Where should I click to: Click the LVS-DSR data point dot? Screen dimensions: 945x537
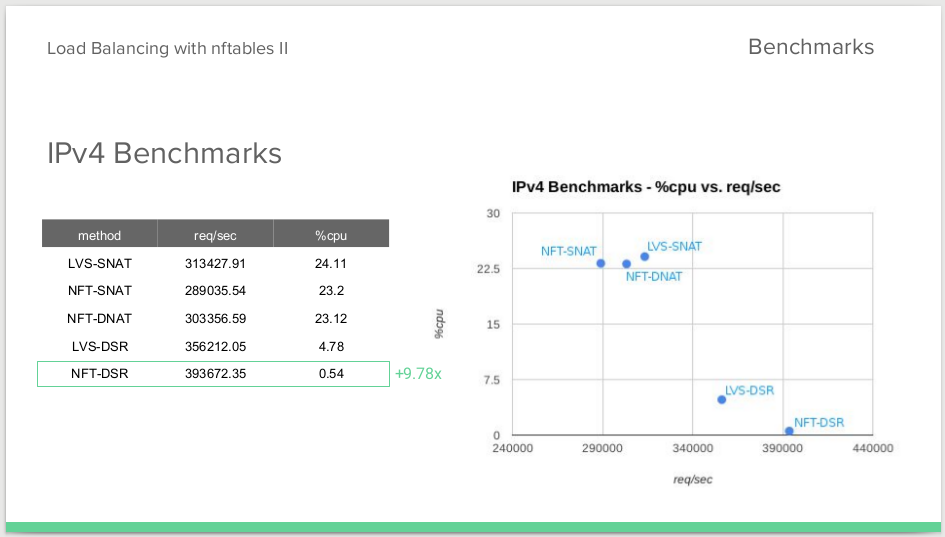pos(721,400)
